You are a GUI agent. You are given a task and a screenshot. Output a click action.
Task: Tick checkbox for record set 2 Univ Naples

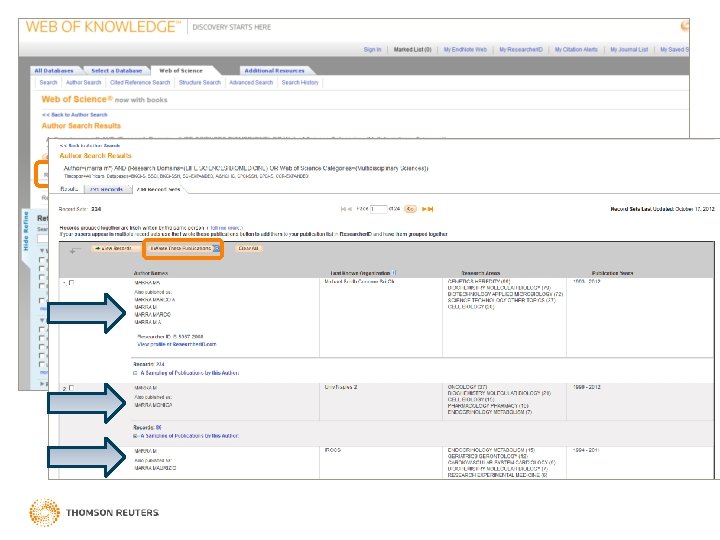coord(71,388)
